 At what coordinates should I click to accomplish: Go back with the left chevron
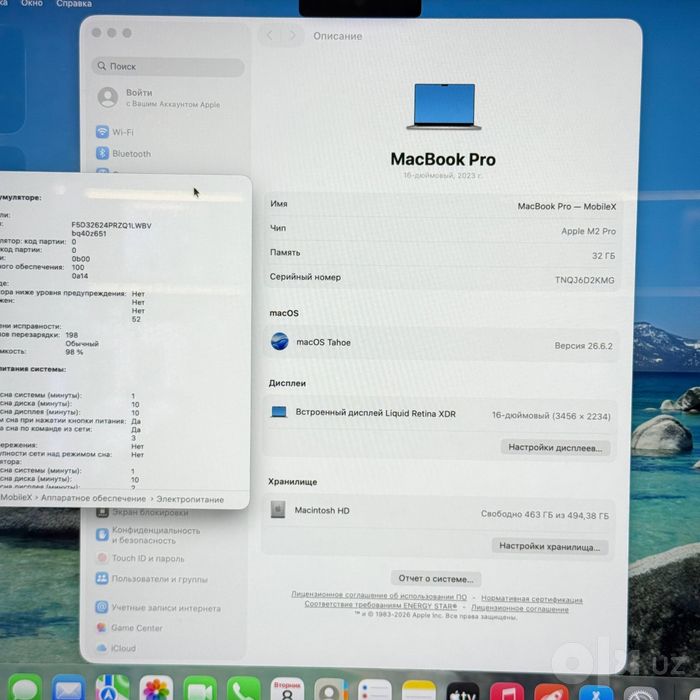(270, 35)
